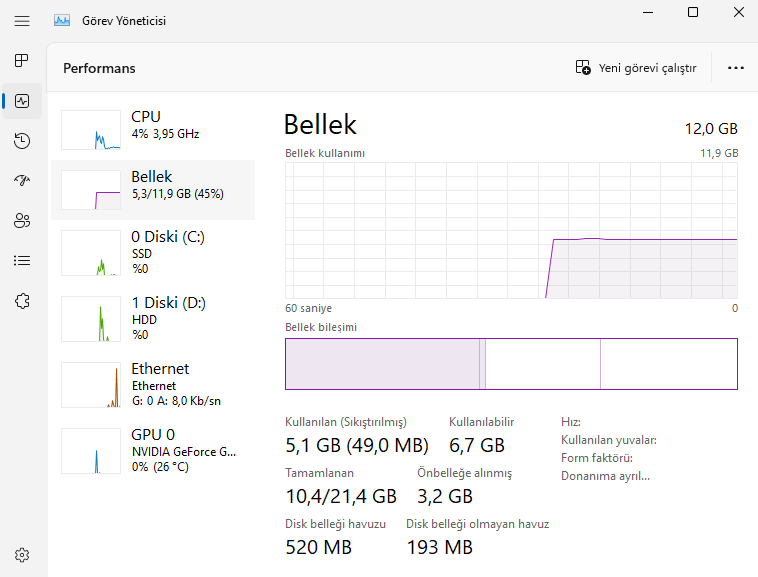Click the Bellek kullanımı usage graph
The height and width of the screenshot is (577, 758).
511,230
